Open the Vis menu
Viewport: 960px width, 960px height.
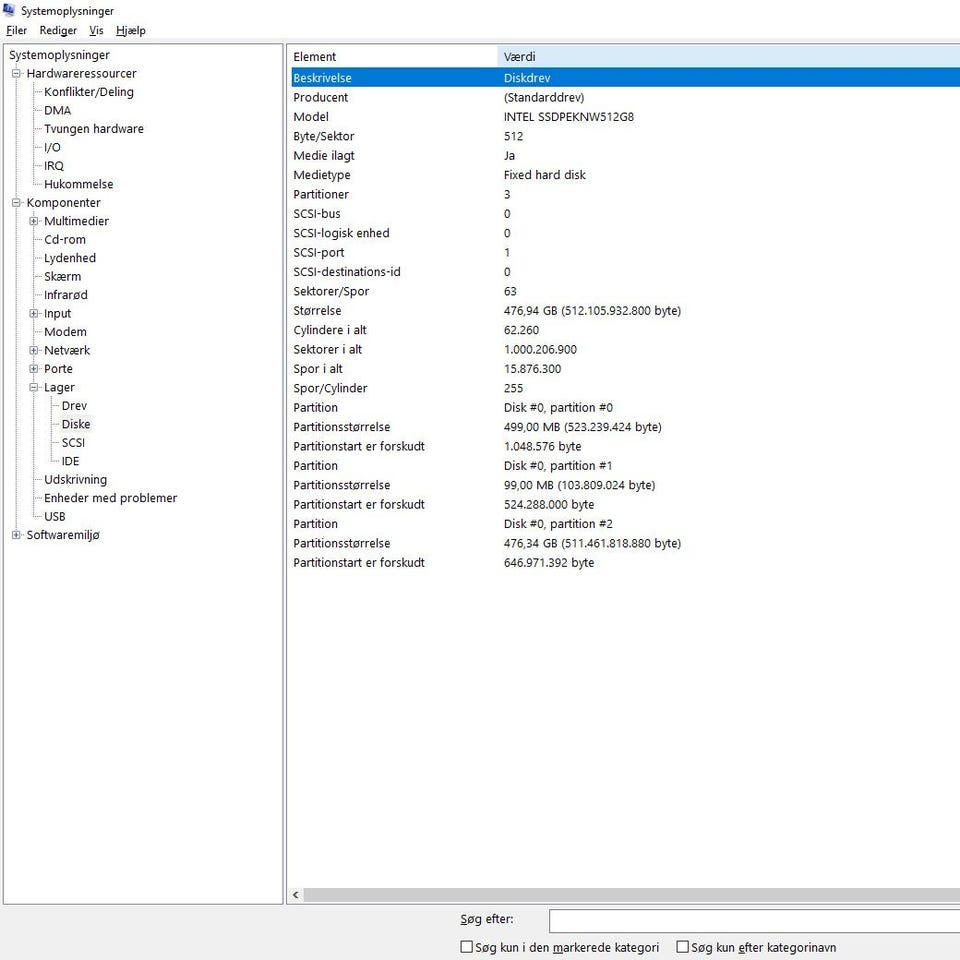point(96,30)
